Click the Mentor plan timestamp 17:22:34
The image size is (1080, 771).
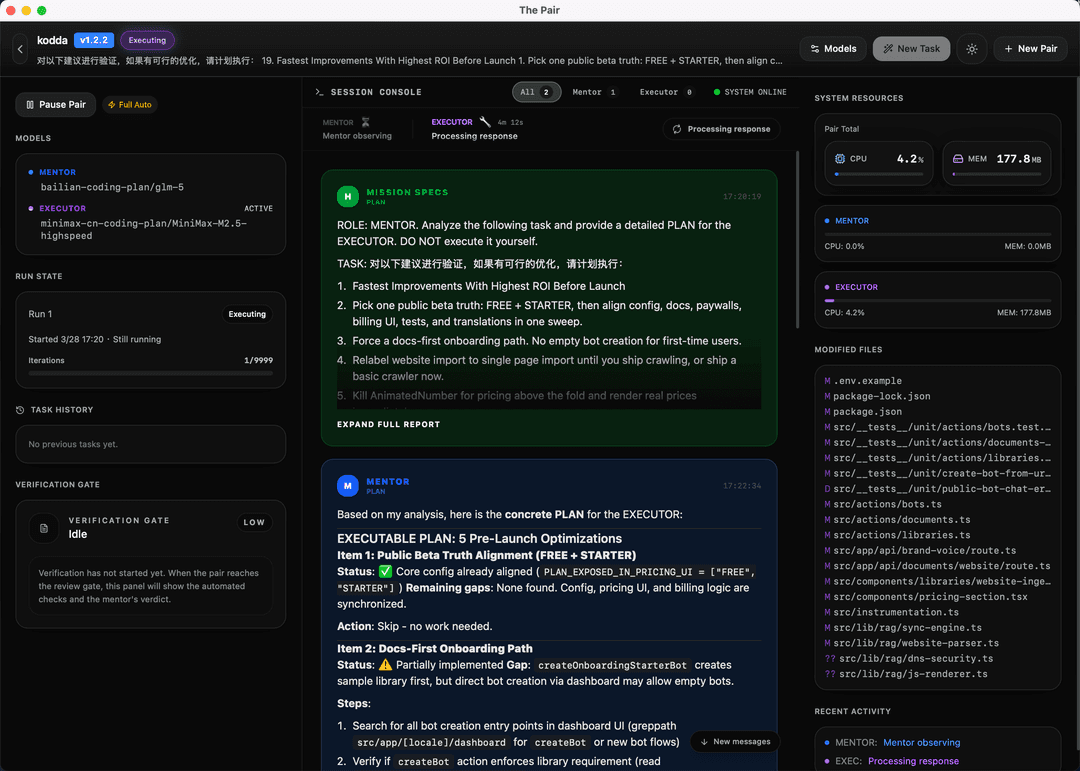coord(741,486)
